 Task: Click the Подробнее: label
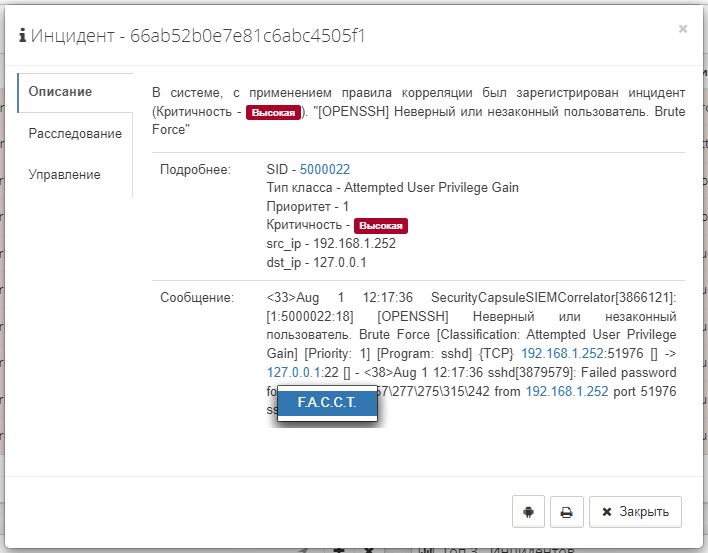(195, 170)
